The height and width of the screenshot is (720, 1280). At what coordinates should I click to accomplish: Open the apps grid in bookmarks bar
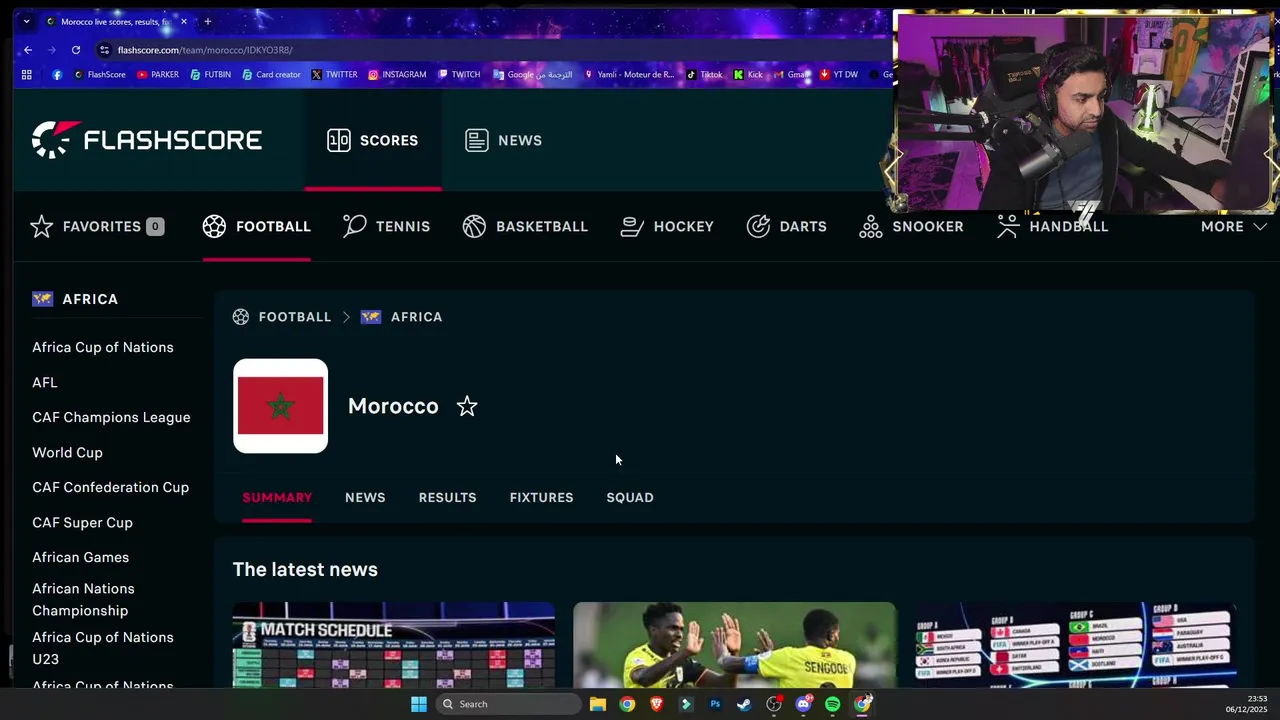[27, 74]
